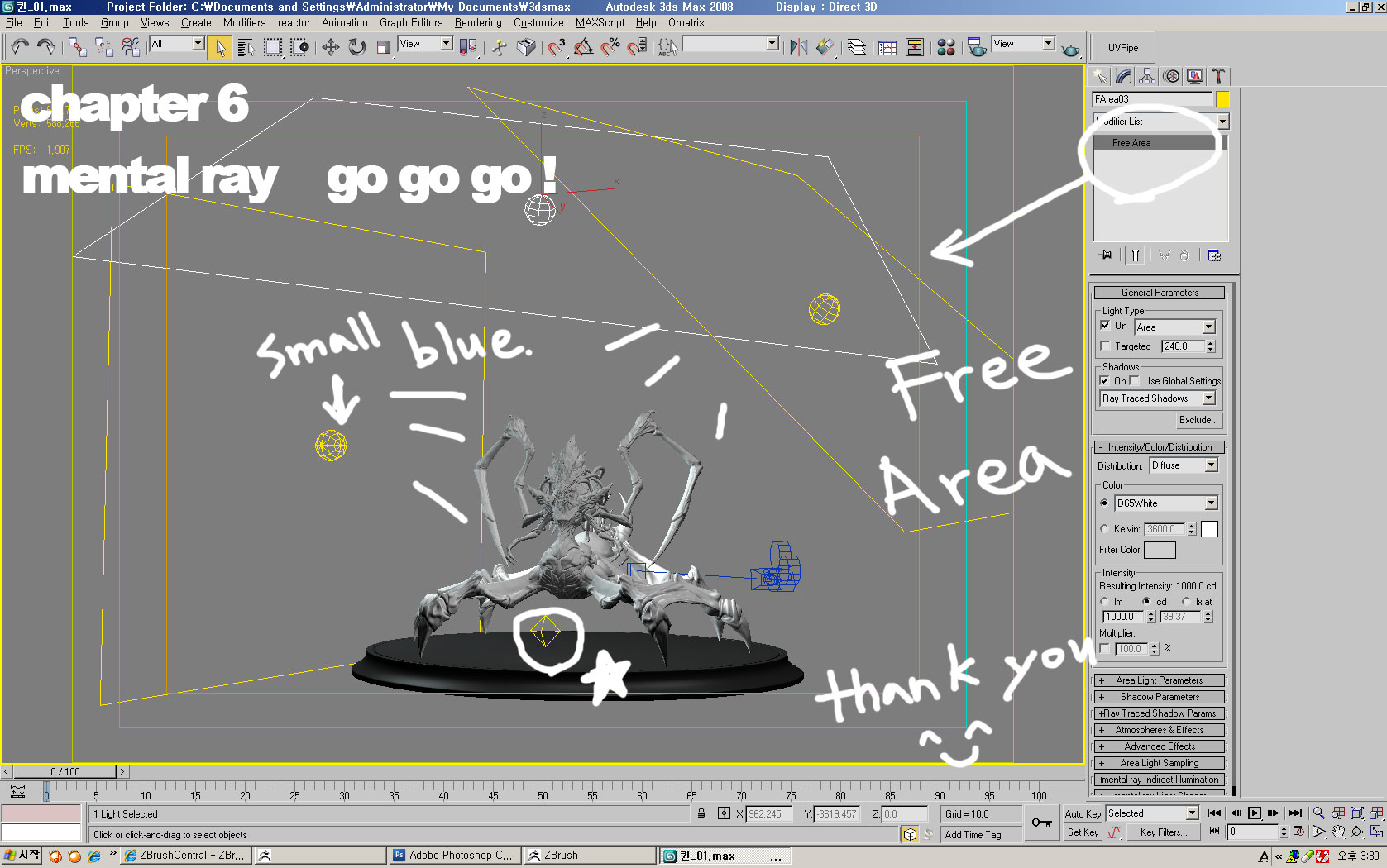The height and width of the screenshot is (868, 1387).
Task: Activate the Select Object arrow tool
Action: pos(220,47)
